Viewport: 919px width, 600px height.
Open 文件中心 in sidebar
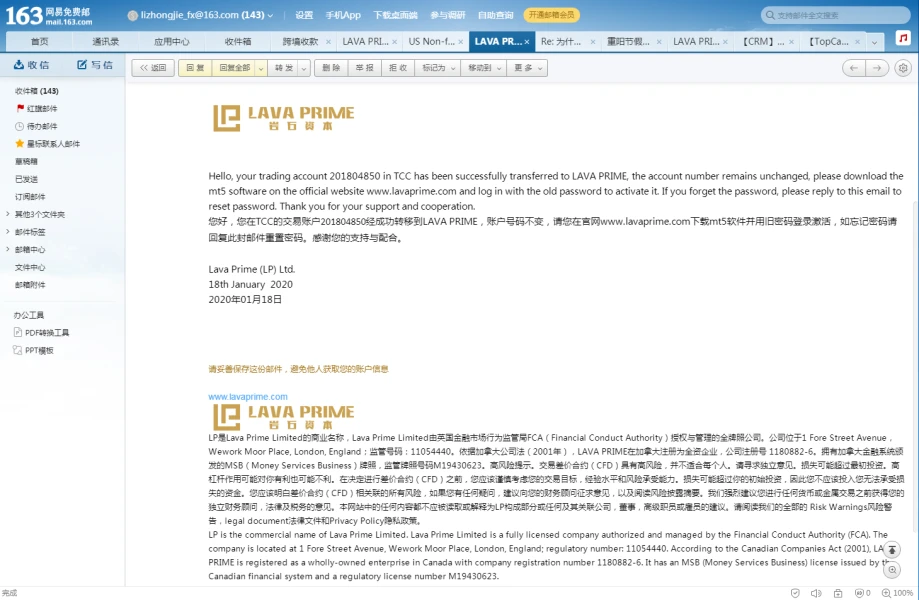[30, 267]
